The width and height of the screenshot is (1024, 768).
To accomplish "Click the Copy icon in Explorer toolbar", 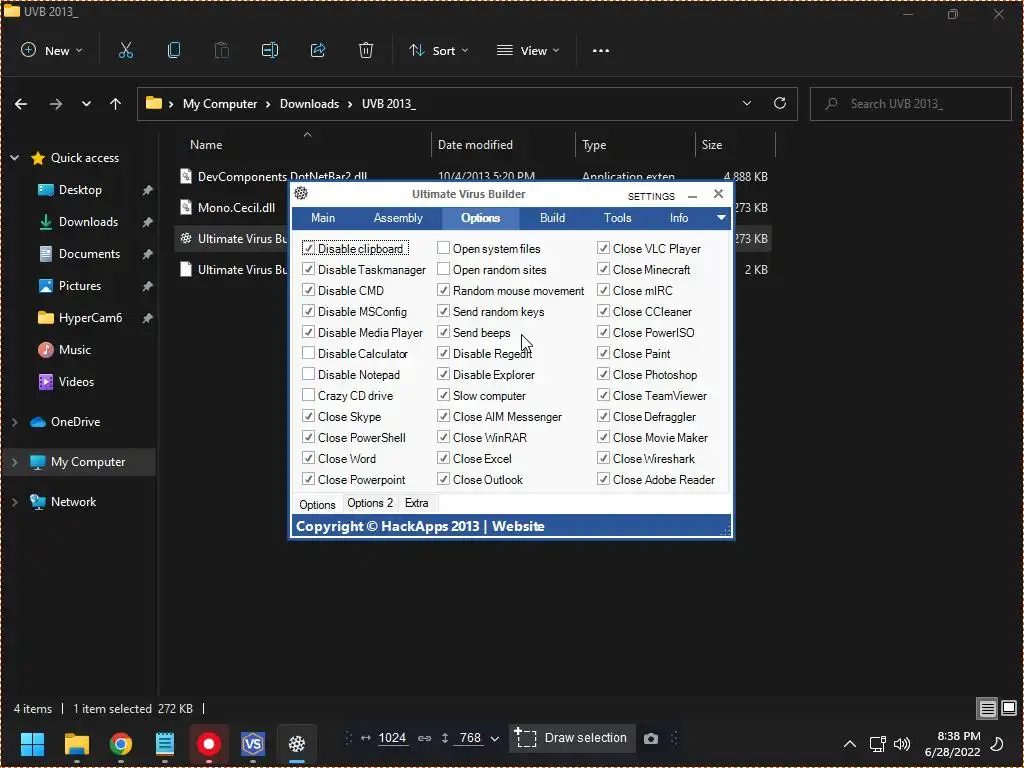I will (174, 50).
